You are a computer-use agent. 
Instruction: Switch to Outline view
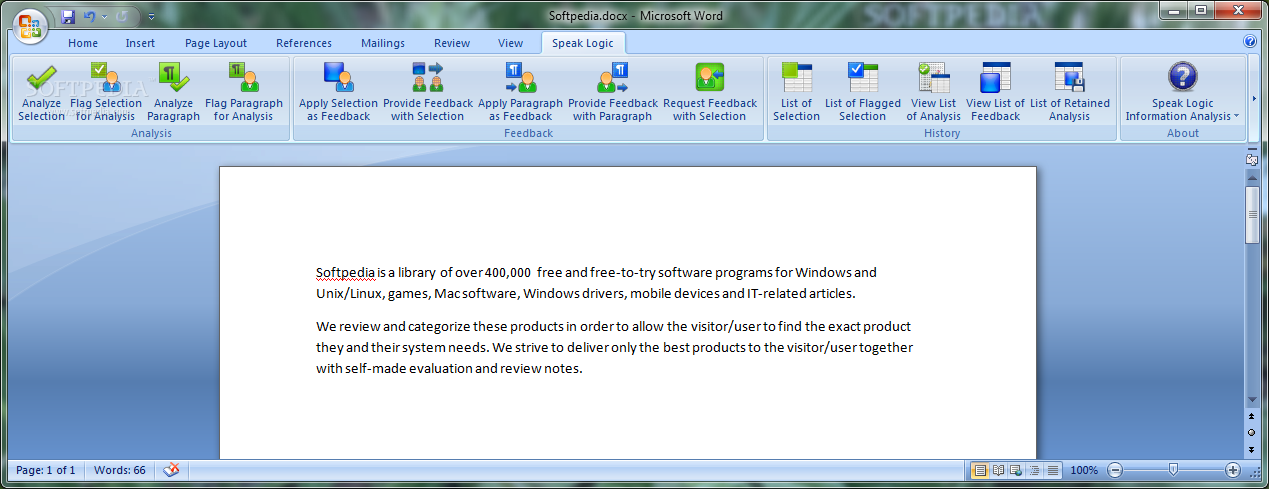tap(1034, 470)
